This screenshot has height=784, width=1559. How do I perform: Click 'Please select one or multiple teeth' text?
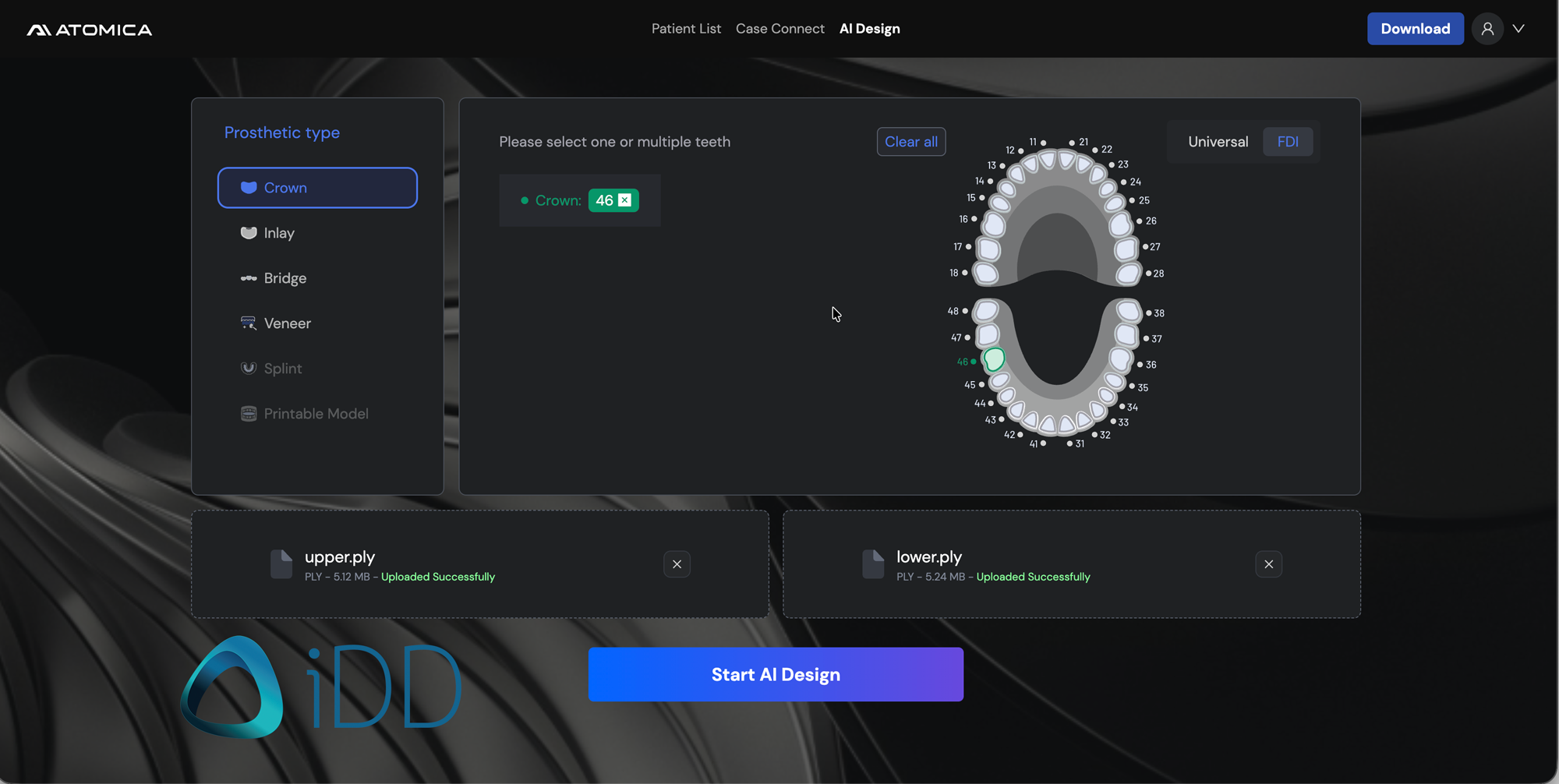tap(615, 142)
